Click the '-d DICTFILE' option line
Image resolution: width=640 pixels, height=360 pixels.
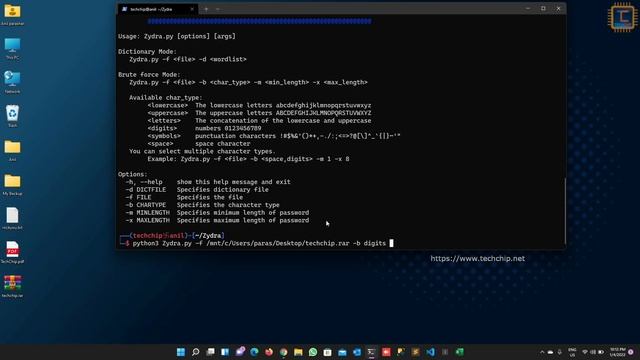(x=197, y=190)
